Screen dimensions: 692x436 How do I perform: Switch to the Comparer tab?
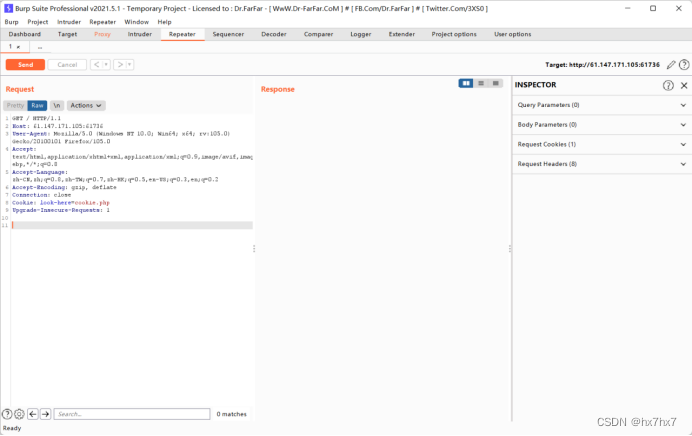click(318, 34)
